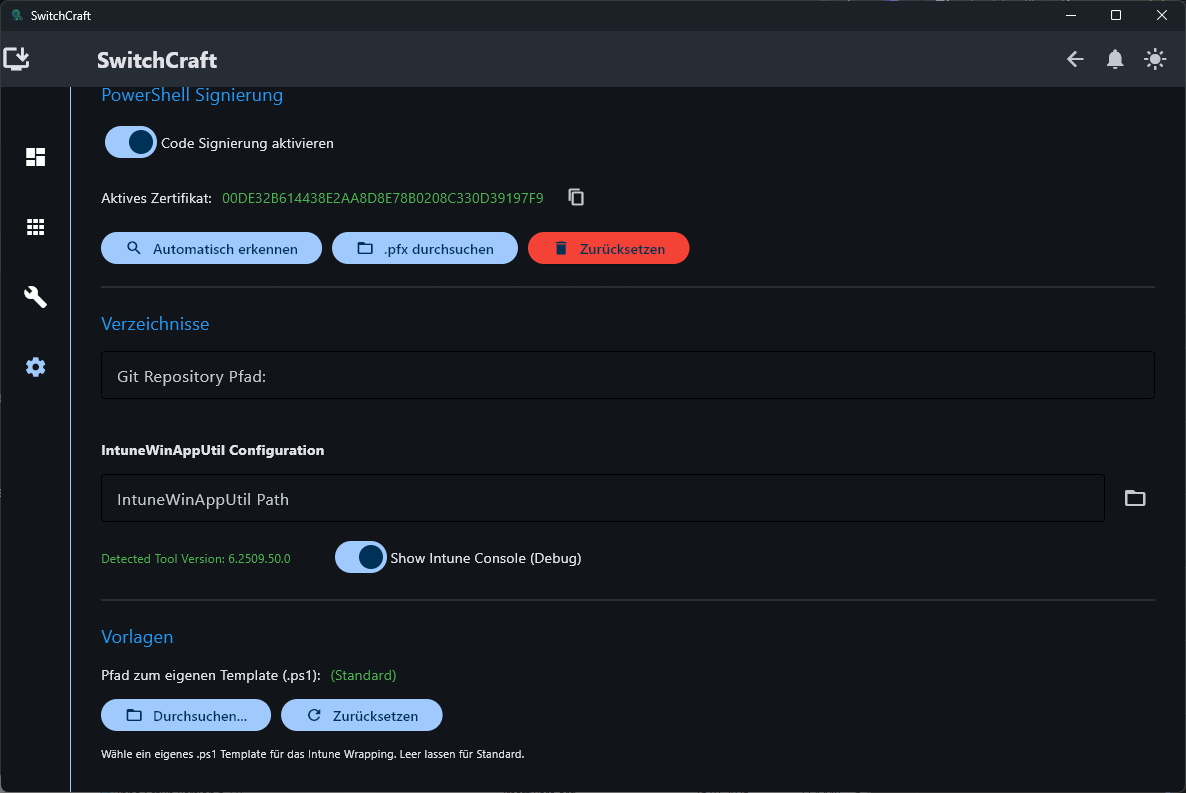Focus the Git Repository Pfad field
The height and width of the screenshot is (793, 1186).
[628, 375]
